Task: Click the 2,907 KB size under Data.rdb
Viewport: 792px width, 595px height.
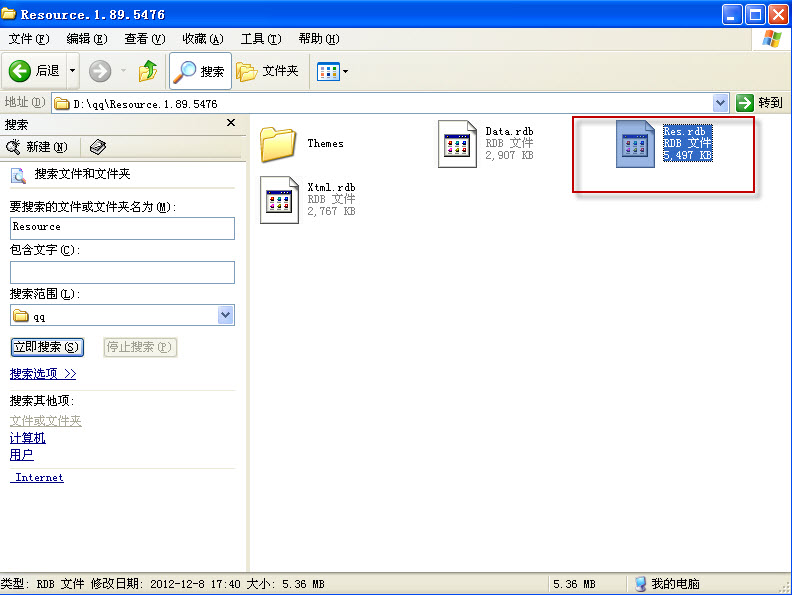Action: pyautogui.click(x=509, y=155)
